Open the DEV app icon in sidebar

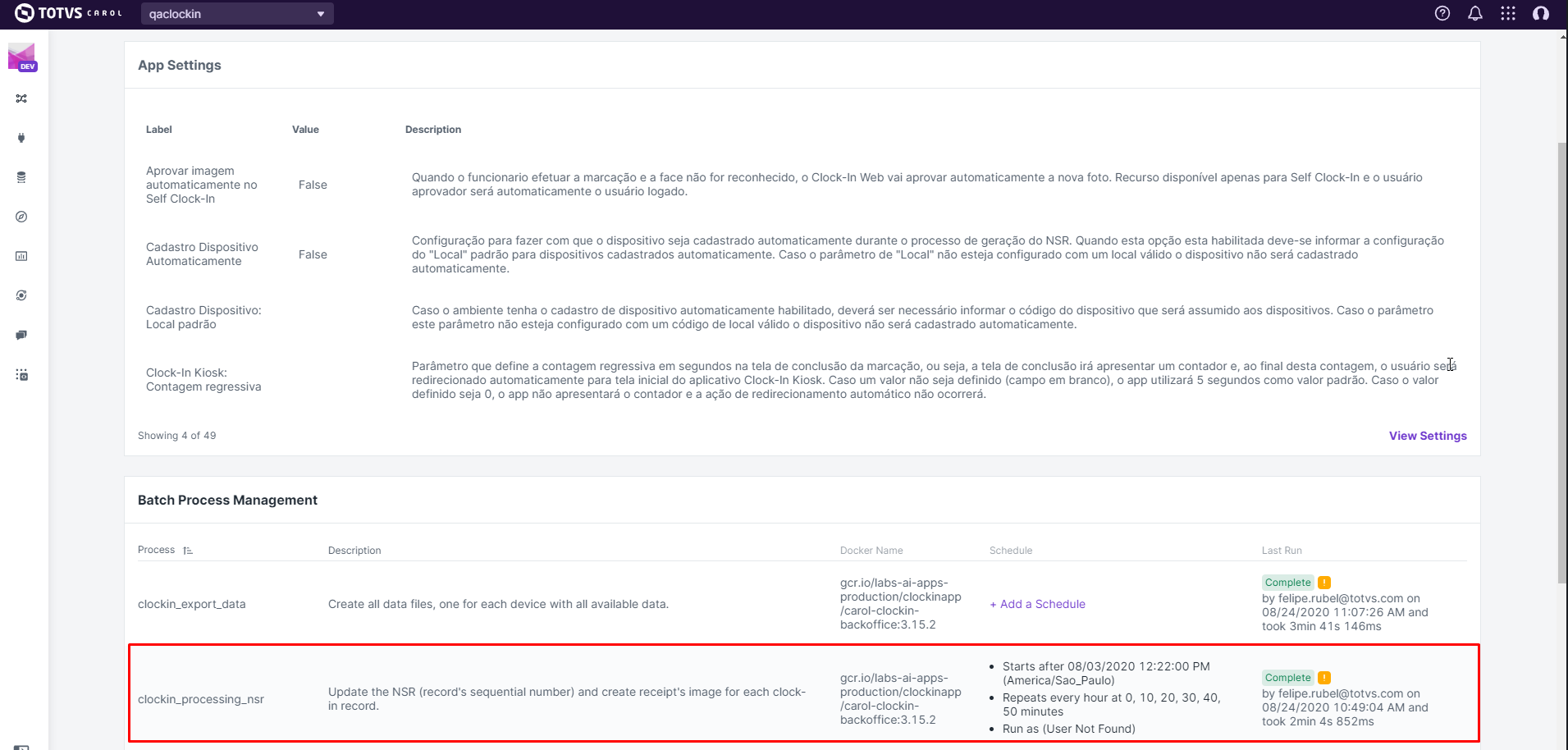(22, 57)
